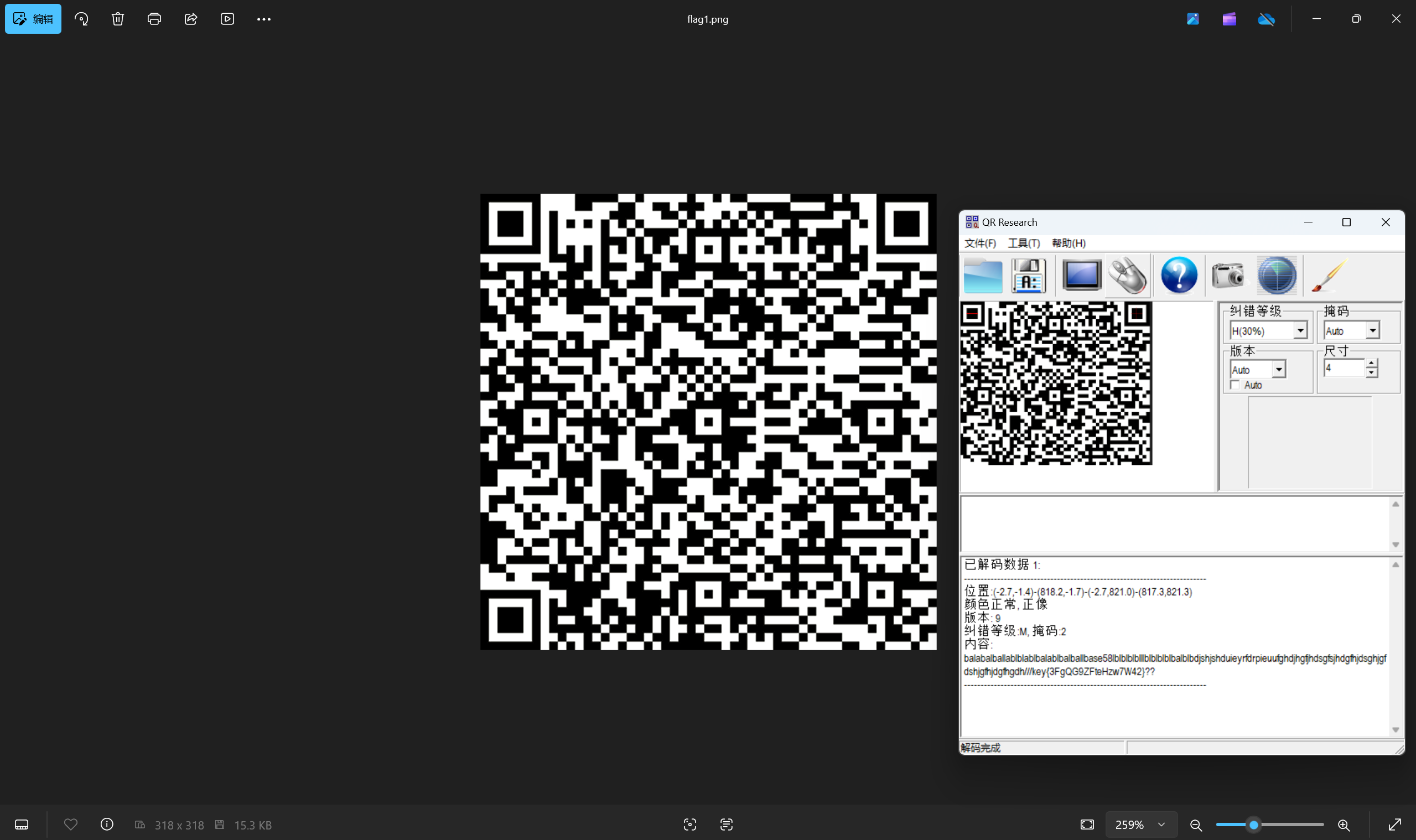
Task: Click the OneDrive cloud icon
Action: (x=1266, y=20)
